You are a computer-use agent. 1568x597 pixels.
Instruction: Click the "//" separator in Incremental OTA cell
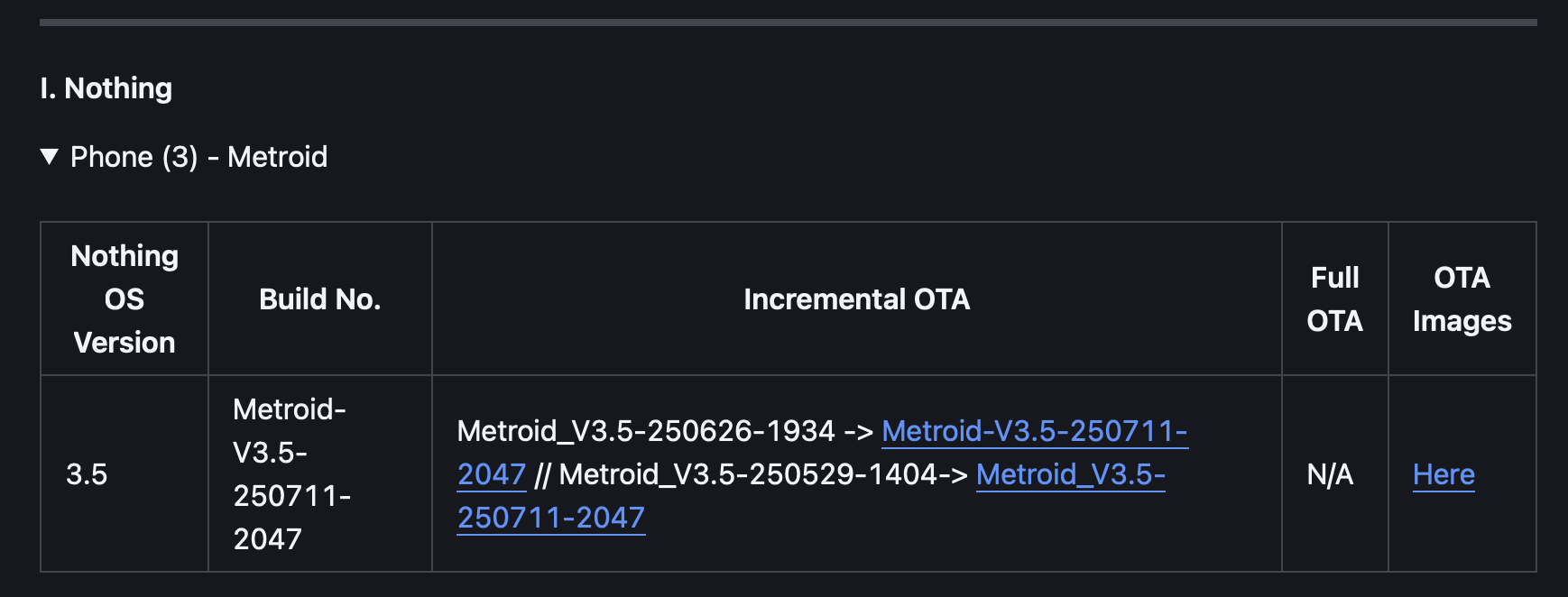(x=542, y=474)
